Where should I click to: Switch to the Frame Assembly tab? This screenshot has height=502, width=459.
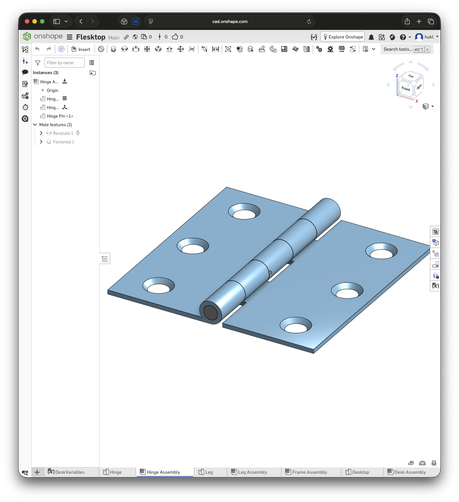306,472
